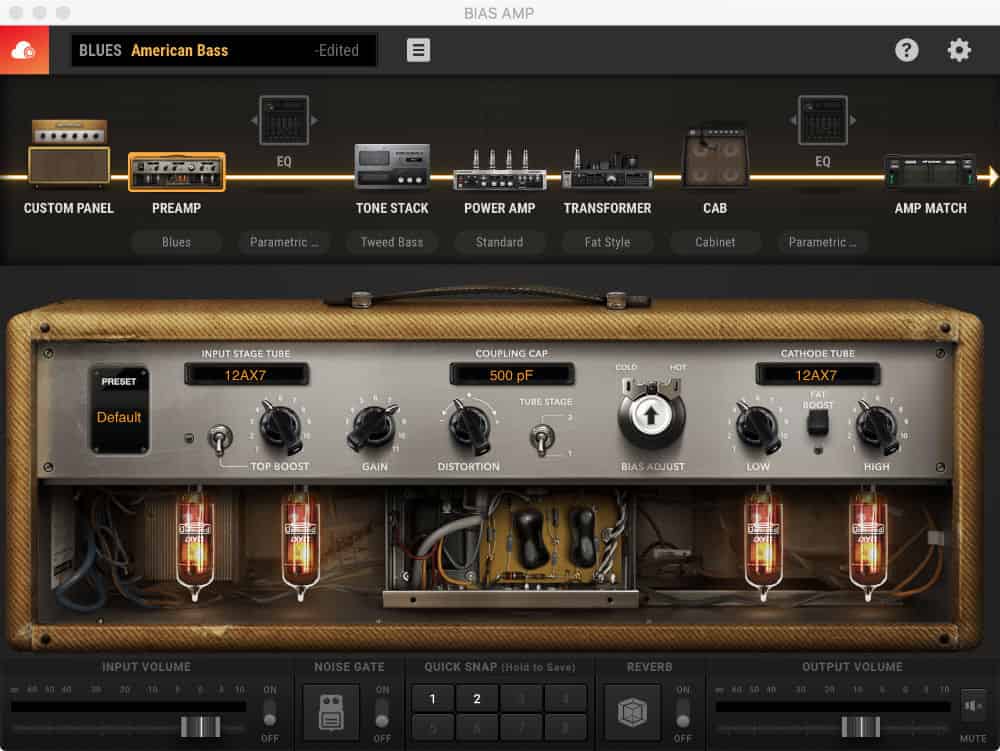Adjust the Output Volume slider
This screenshot has width=1000, height=751.
[x=858, y=725]
